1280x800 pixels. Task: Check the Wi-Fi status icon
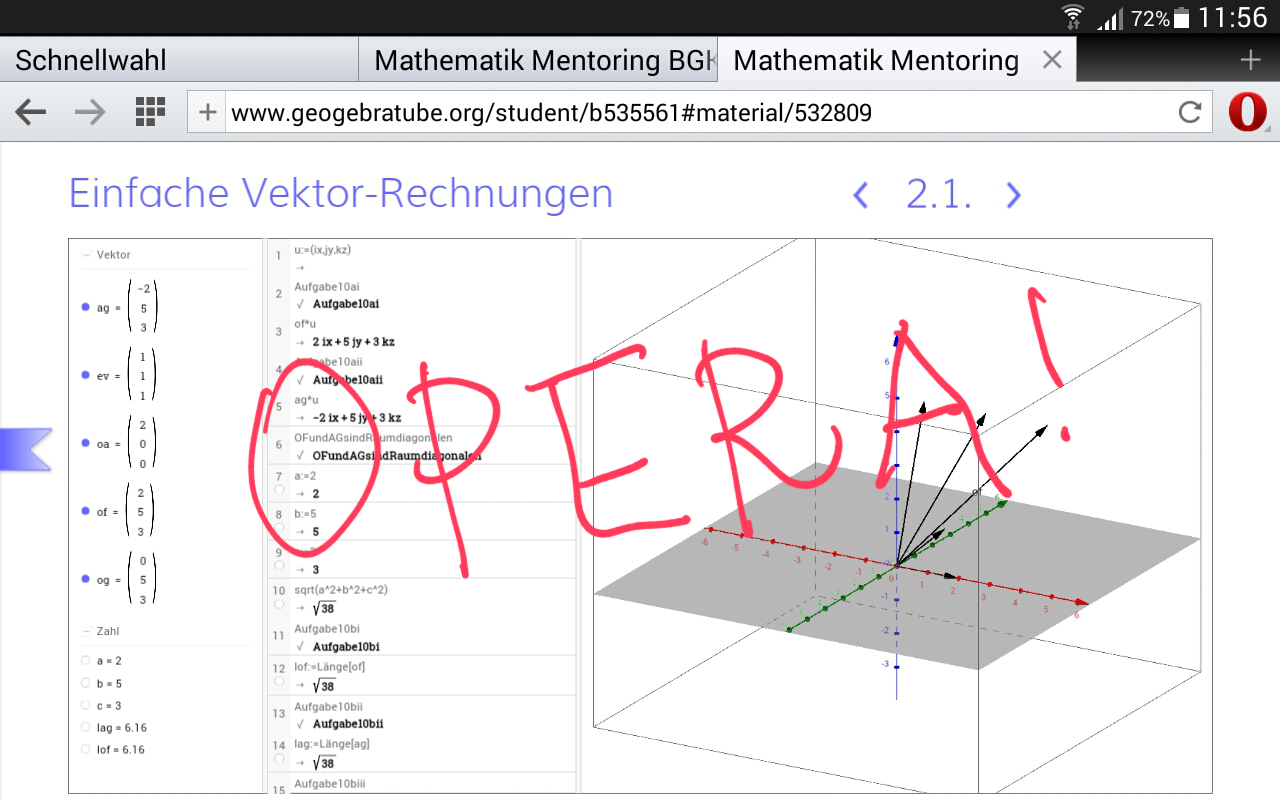coord(1074,17)
